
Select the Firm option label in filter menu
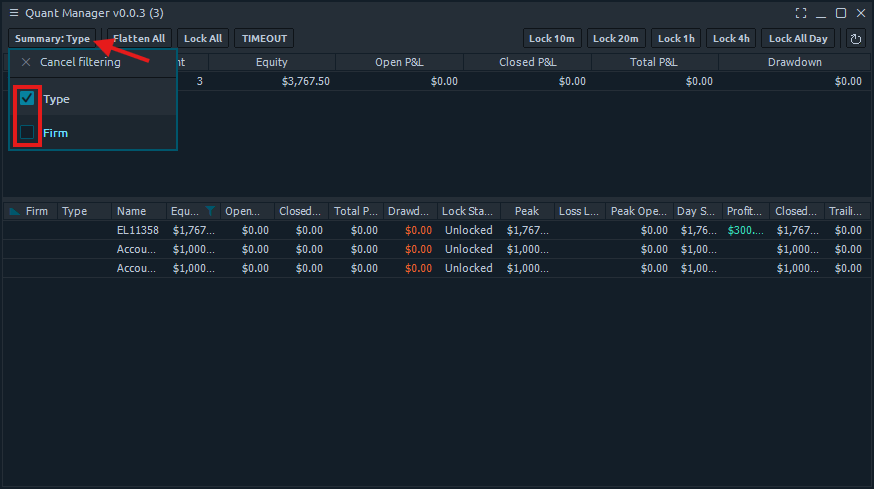(x=56, y=132)
